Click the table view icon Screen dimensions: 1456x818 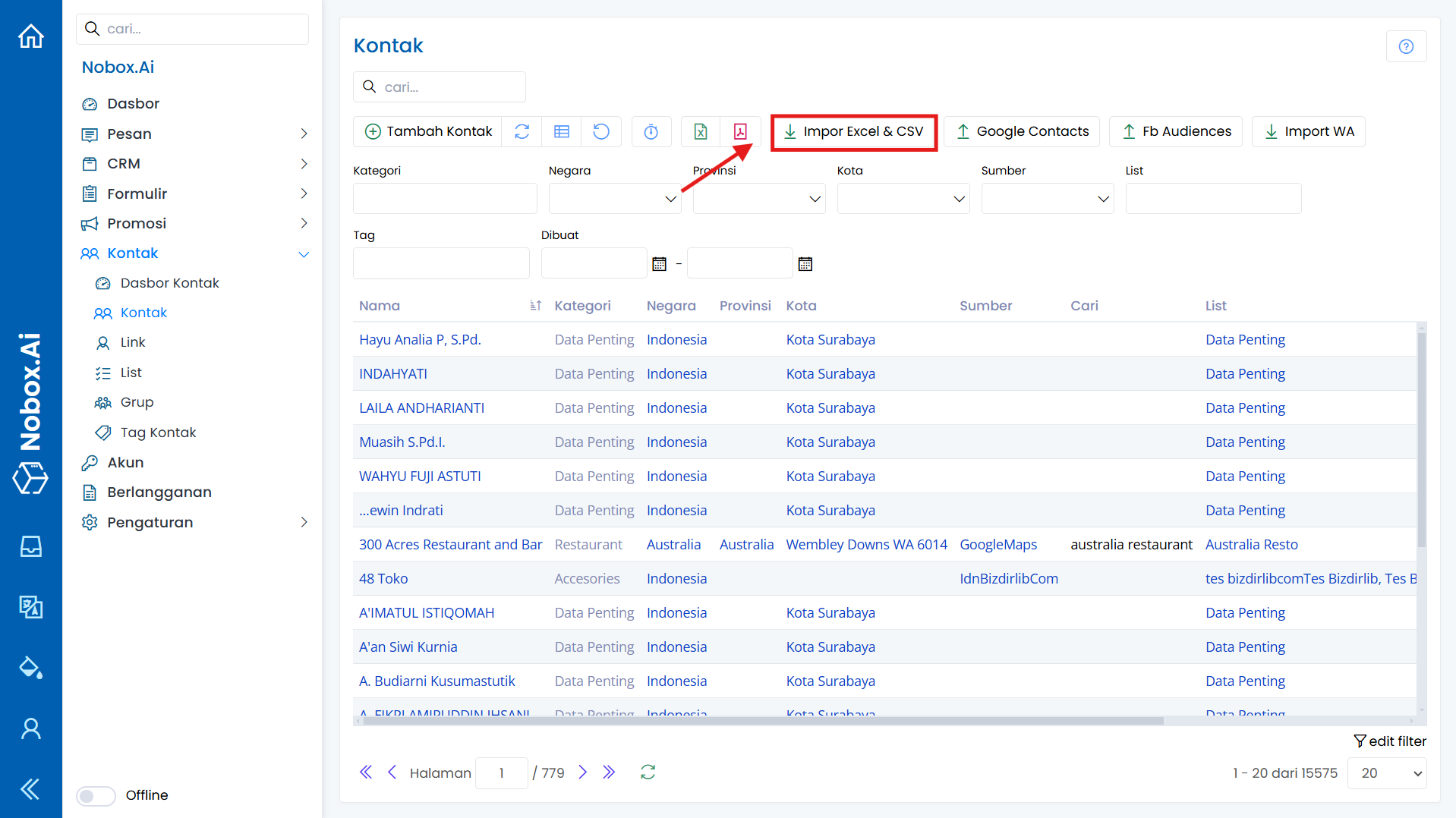pos(562,131)
